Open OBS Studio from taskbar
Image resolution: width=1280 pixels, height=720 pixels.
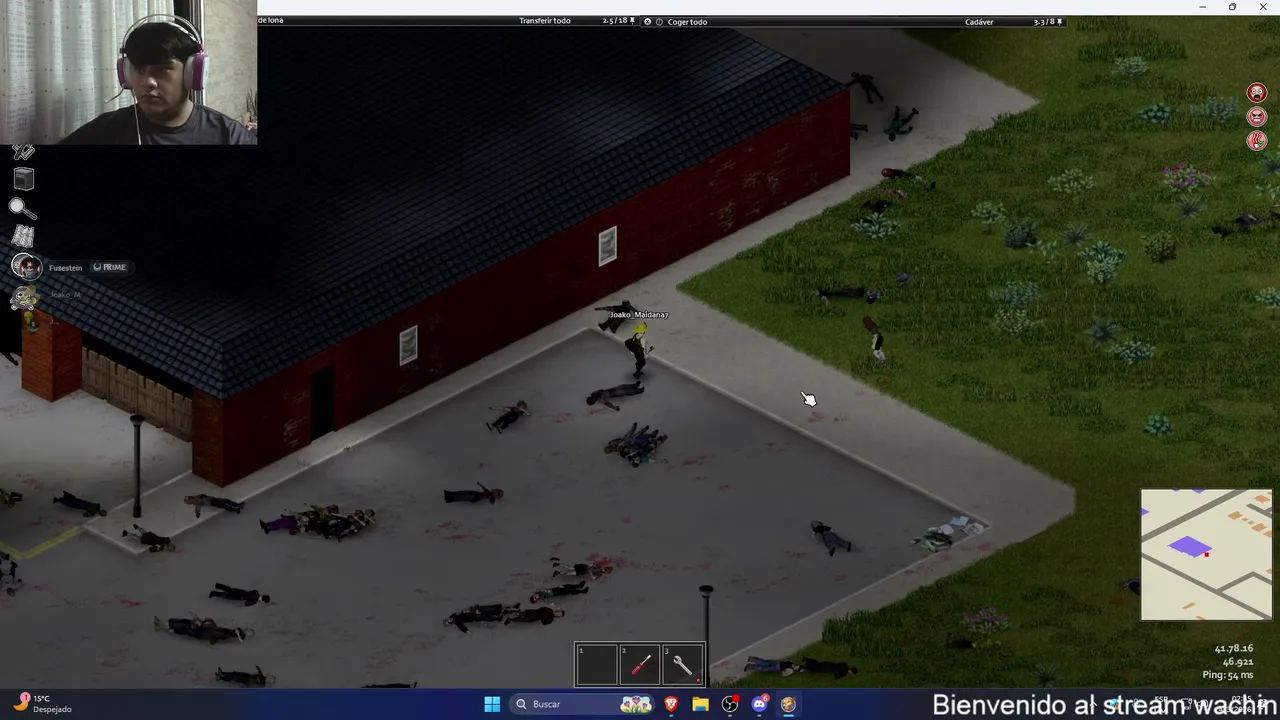pyautogui.click(x=730, y=704)
